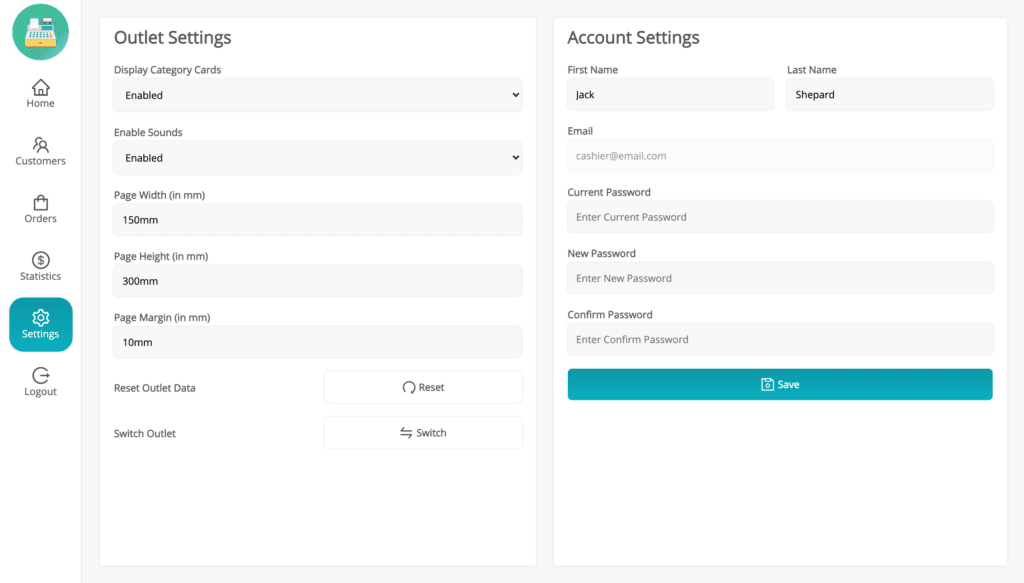
Task: Open the Home section from the sidebar
Action: point(40,94)
